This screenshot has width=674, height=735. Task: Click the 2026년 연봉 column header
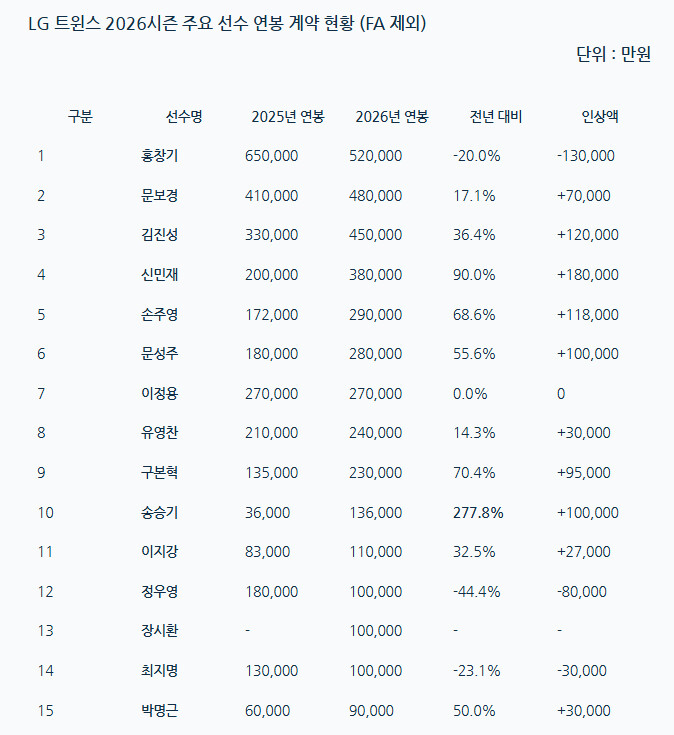point(392,116)
